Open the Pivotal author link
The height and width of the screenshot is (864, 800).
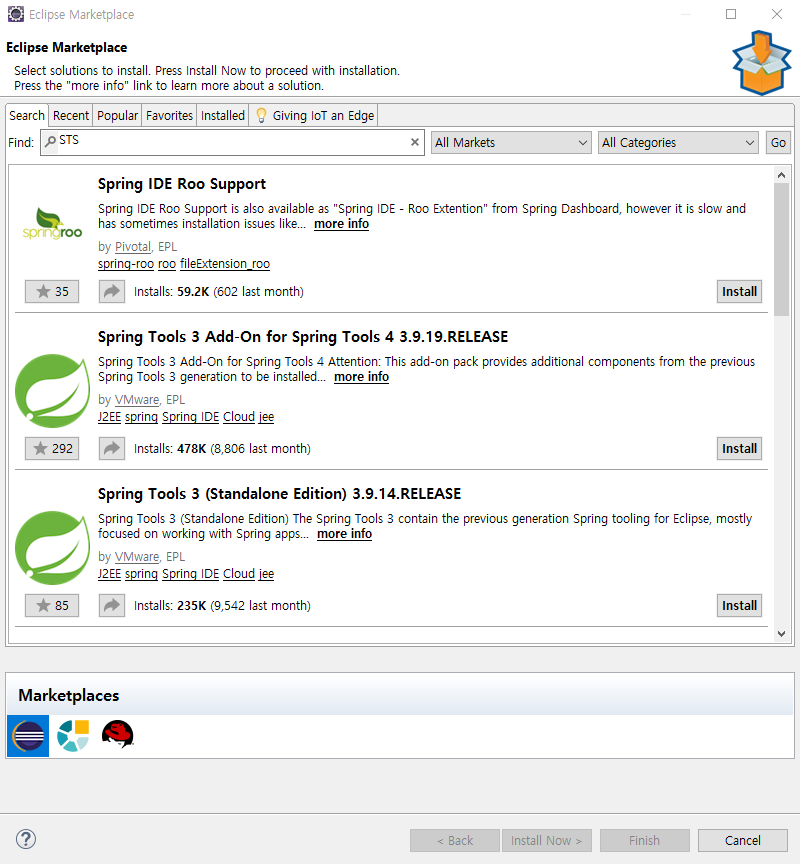click(x=132, y=247)
